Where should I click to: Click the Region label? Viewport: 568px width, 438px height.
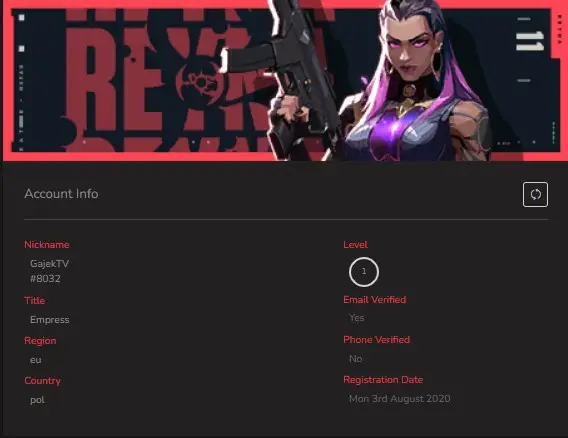tap(40, 341)
